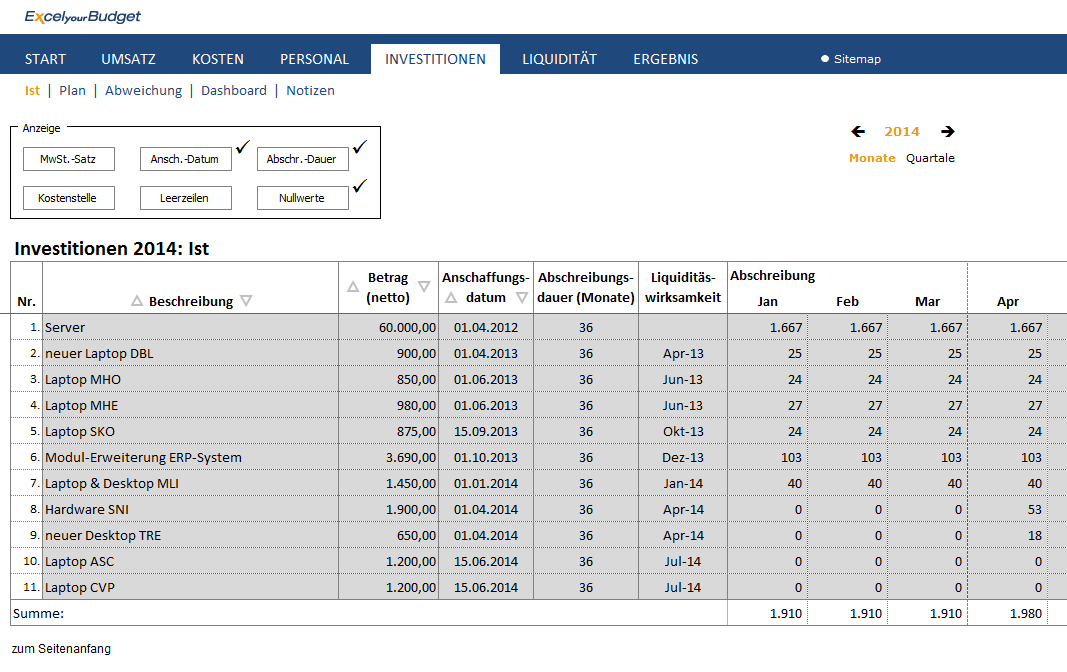Go to the Plan sub-page

pos(72,90)
